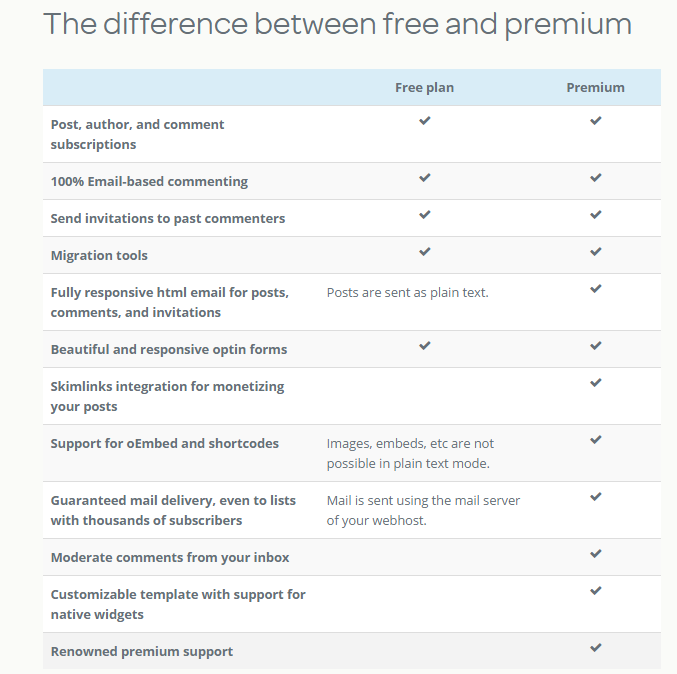Select the Premium column header

[595, 88]
